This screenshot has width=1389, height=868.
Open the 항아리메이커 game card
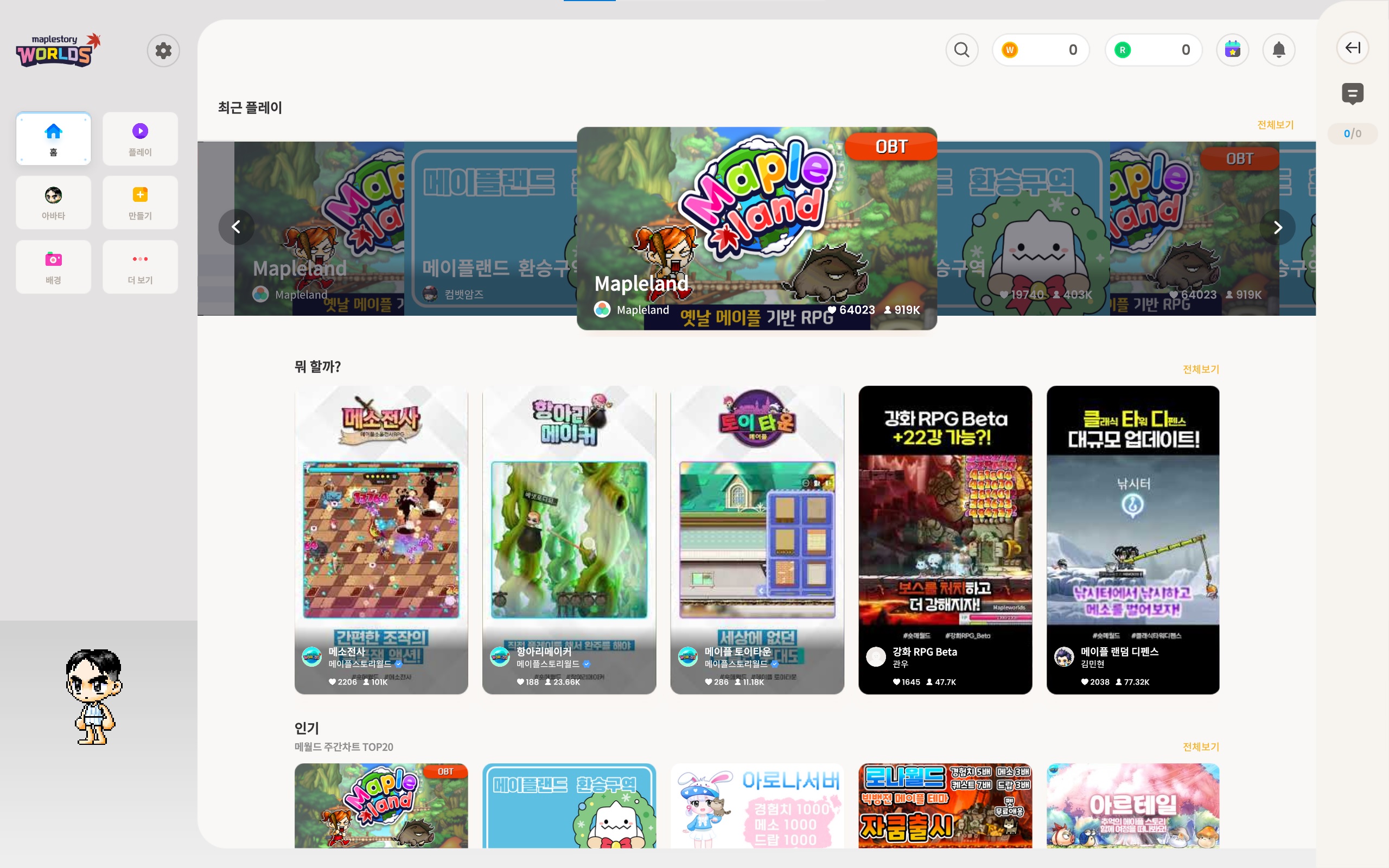[x=569, y=540]
